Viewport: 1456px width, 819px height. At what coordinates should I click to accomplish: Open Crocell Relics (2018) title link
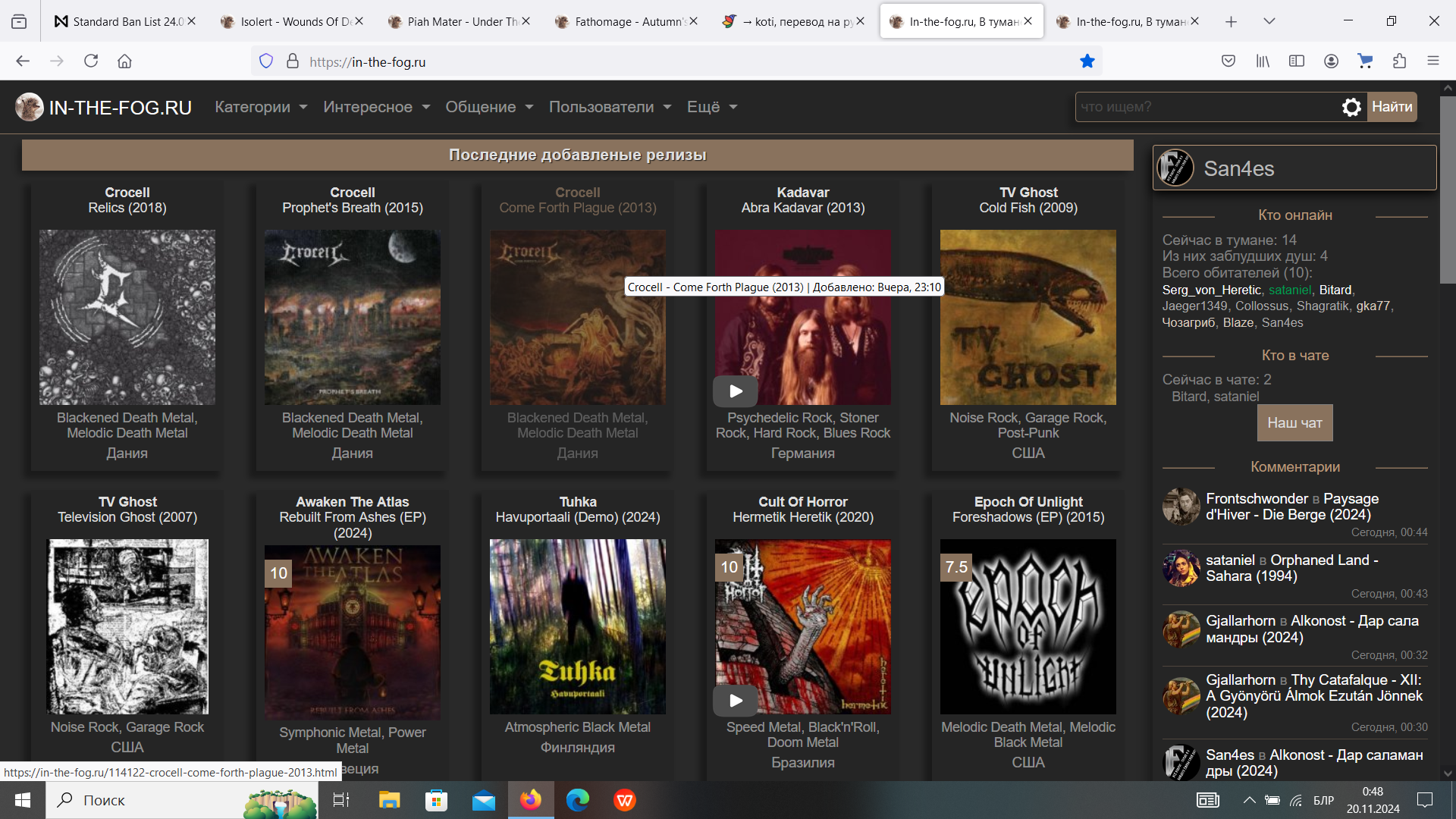pyautogui.click(x=127, y=200)
